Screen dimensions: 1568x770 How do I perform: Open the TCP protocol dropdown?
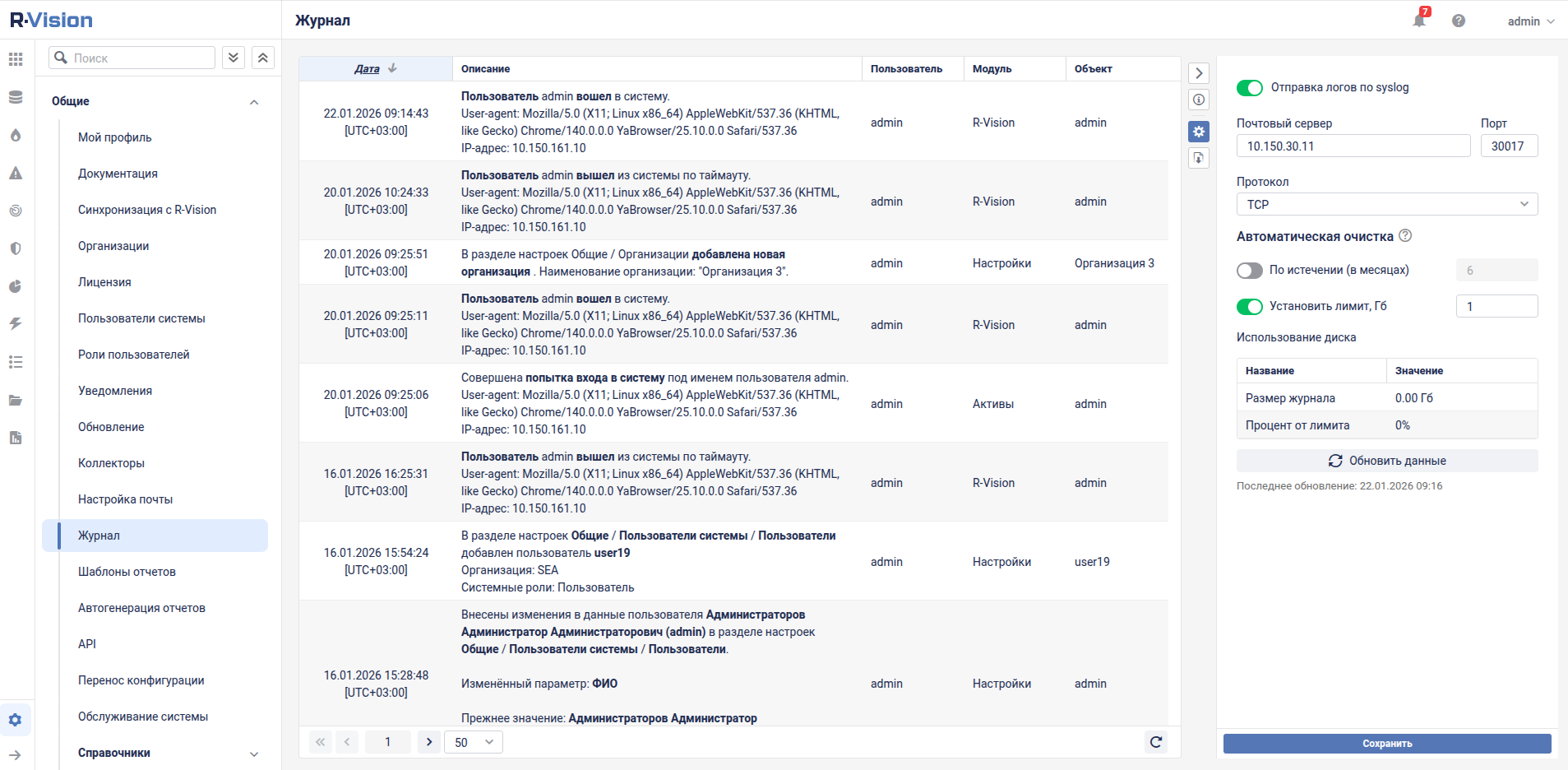1386,204
